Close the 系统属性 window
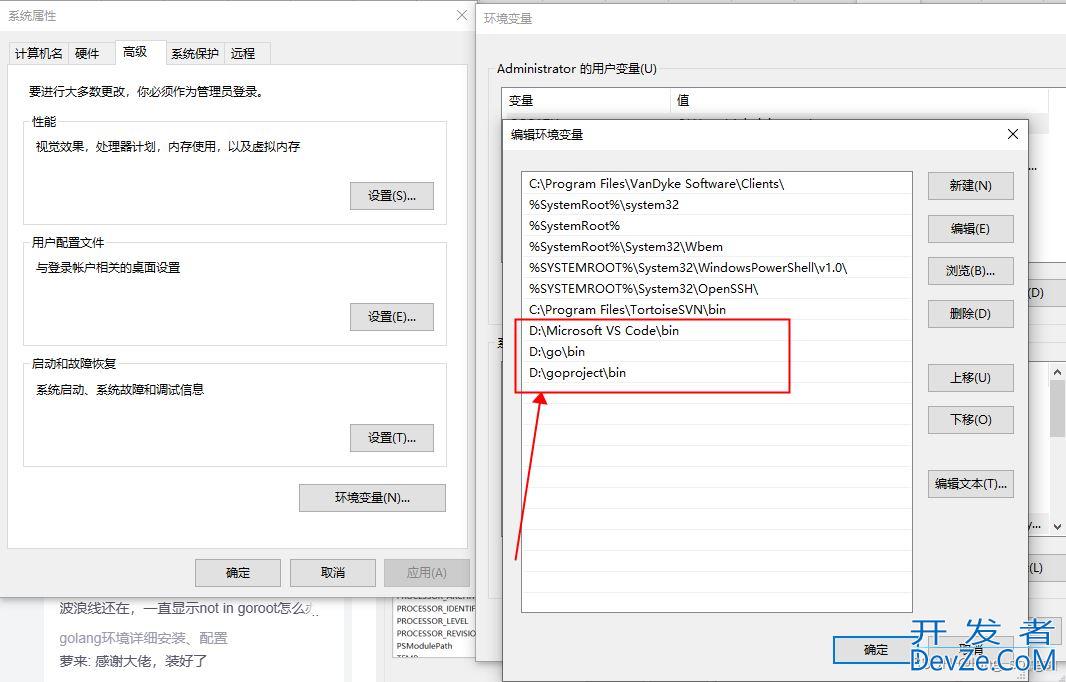Screen dimensions: 1066x682 (462, 15)
